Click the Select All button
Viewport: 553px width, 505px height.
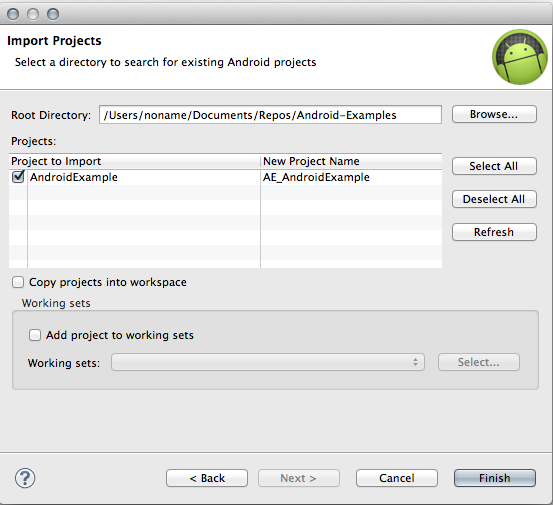click(494, 166)
